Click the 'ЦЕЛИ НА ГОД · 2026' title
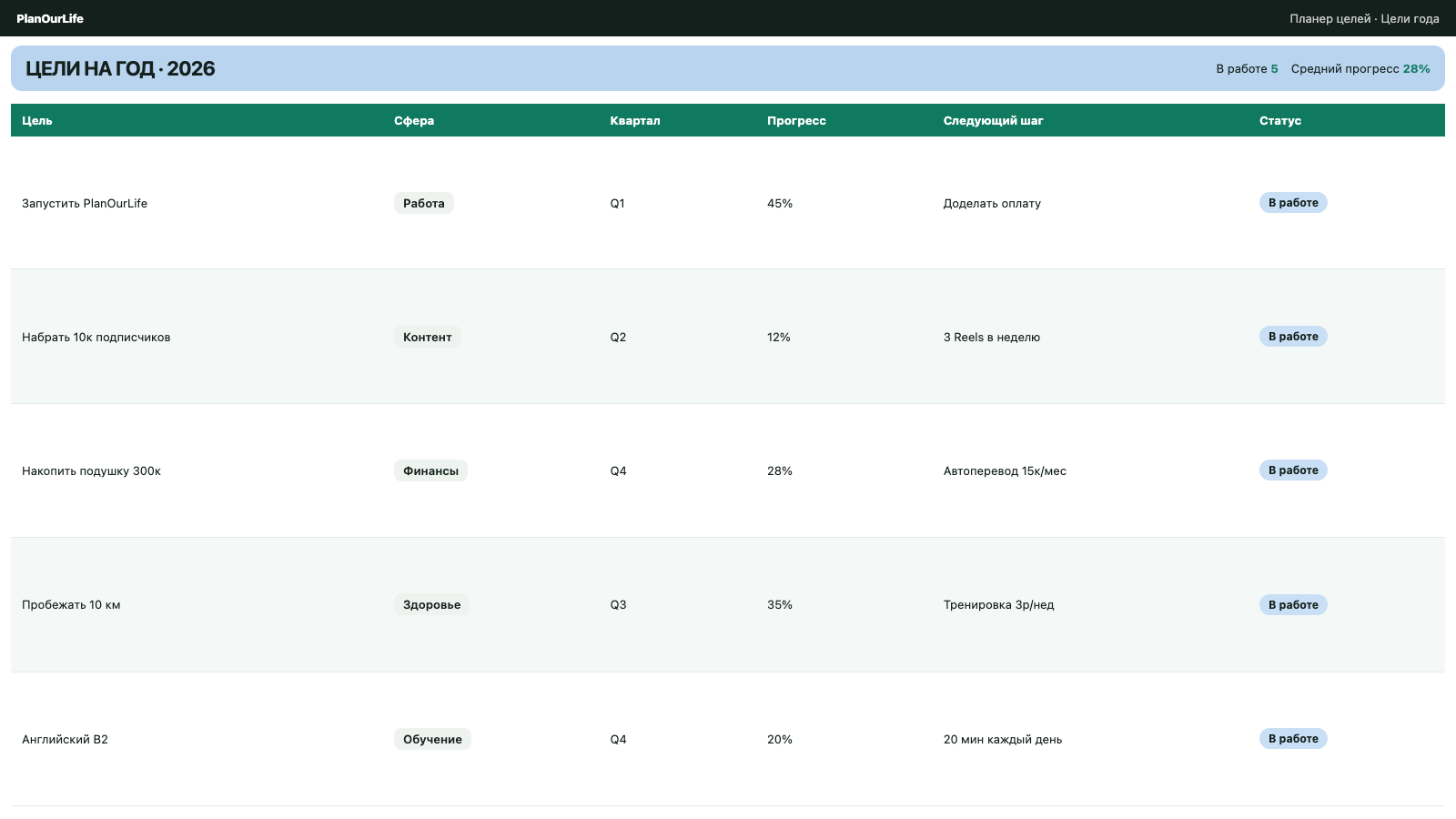 pos(120,68)
